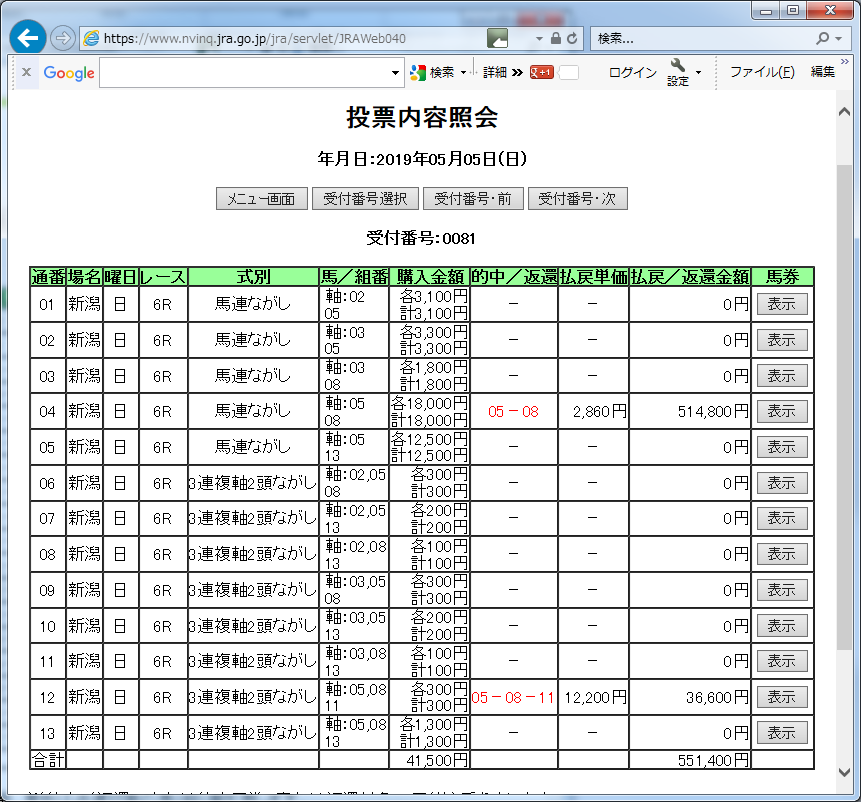Click the Google logo on toolbar
The width and height of the screenshot is (861, 802).
69,72
